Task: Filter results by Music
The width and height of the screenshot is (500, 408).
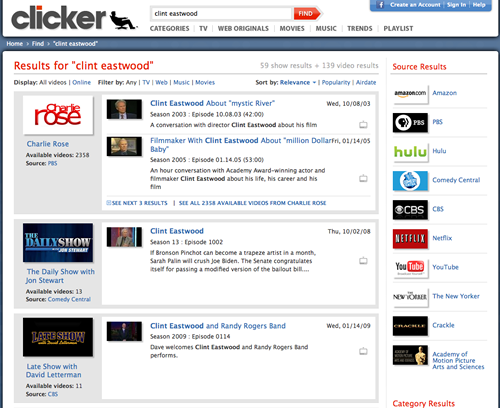Action: tap(181, 82)
